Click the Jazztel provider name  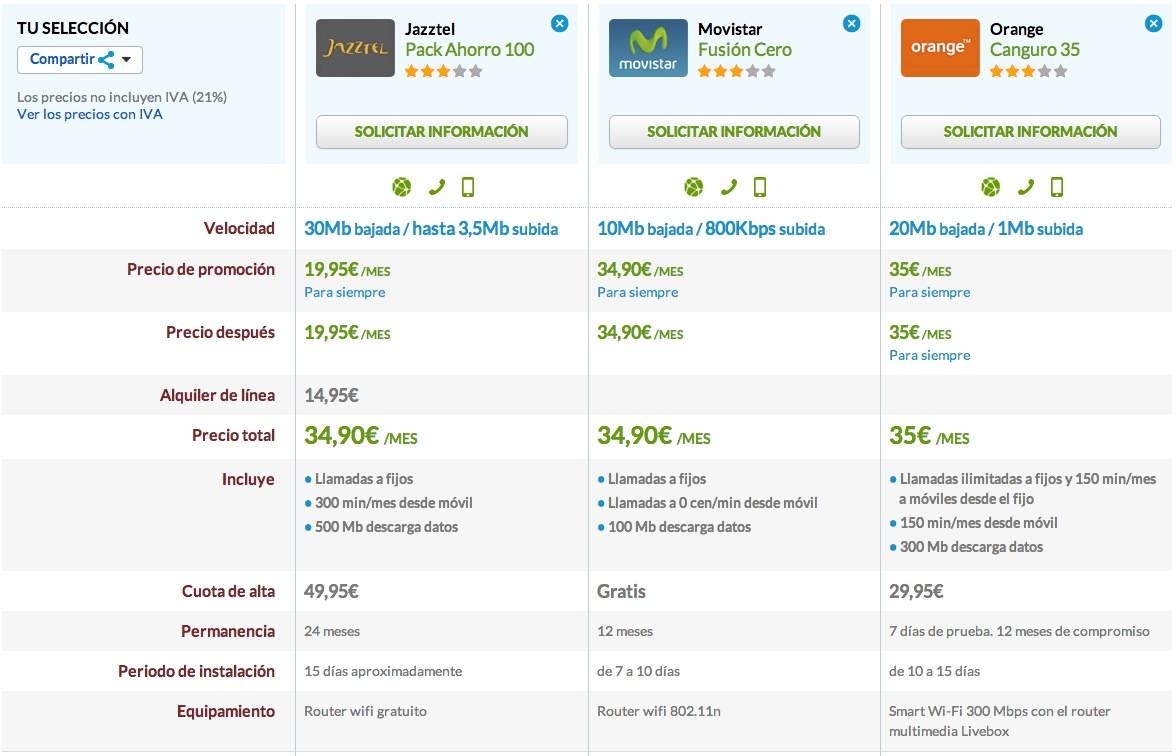click(430, 29)
